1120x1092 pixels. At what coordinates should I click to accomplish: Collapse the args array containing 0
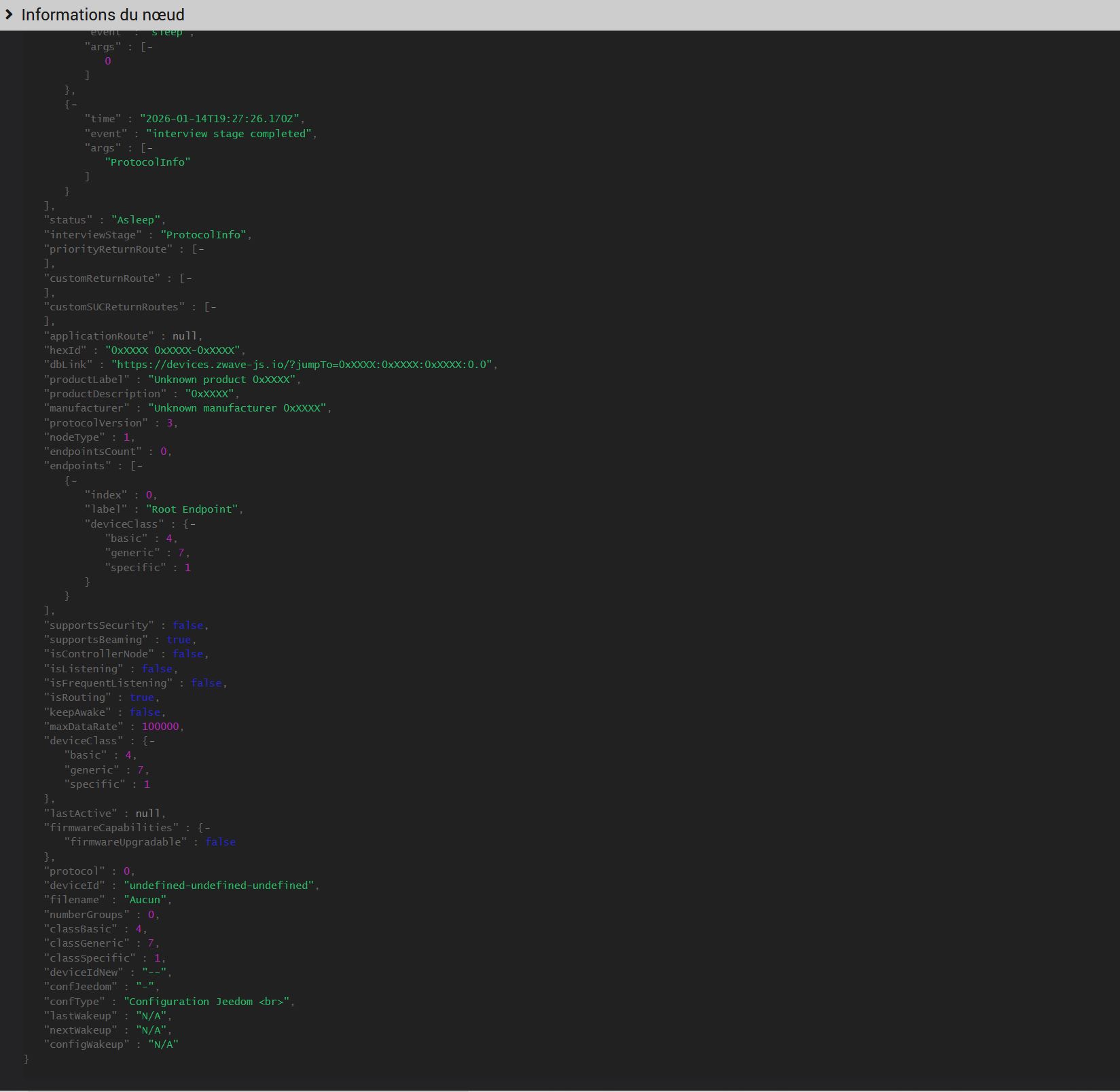click(149, 47)
